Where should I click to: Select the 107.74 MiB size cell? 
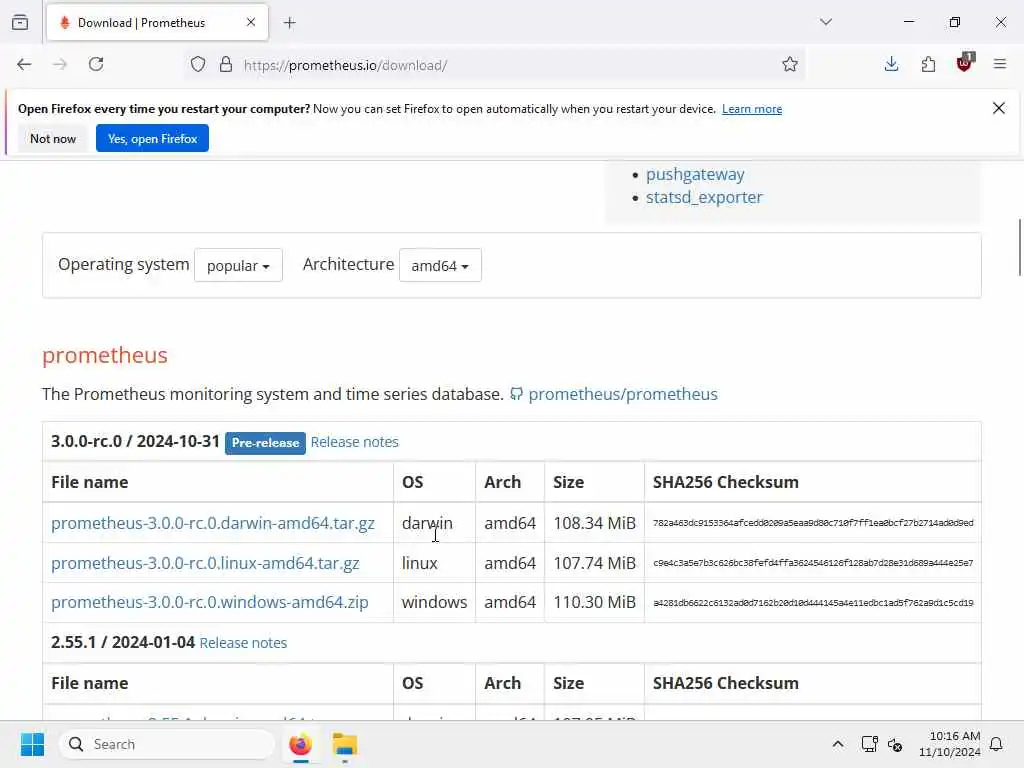pos(594,563)
